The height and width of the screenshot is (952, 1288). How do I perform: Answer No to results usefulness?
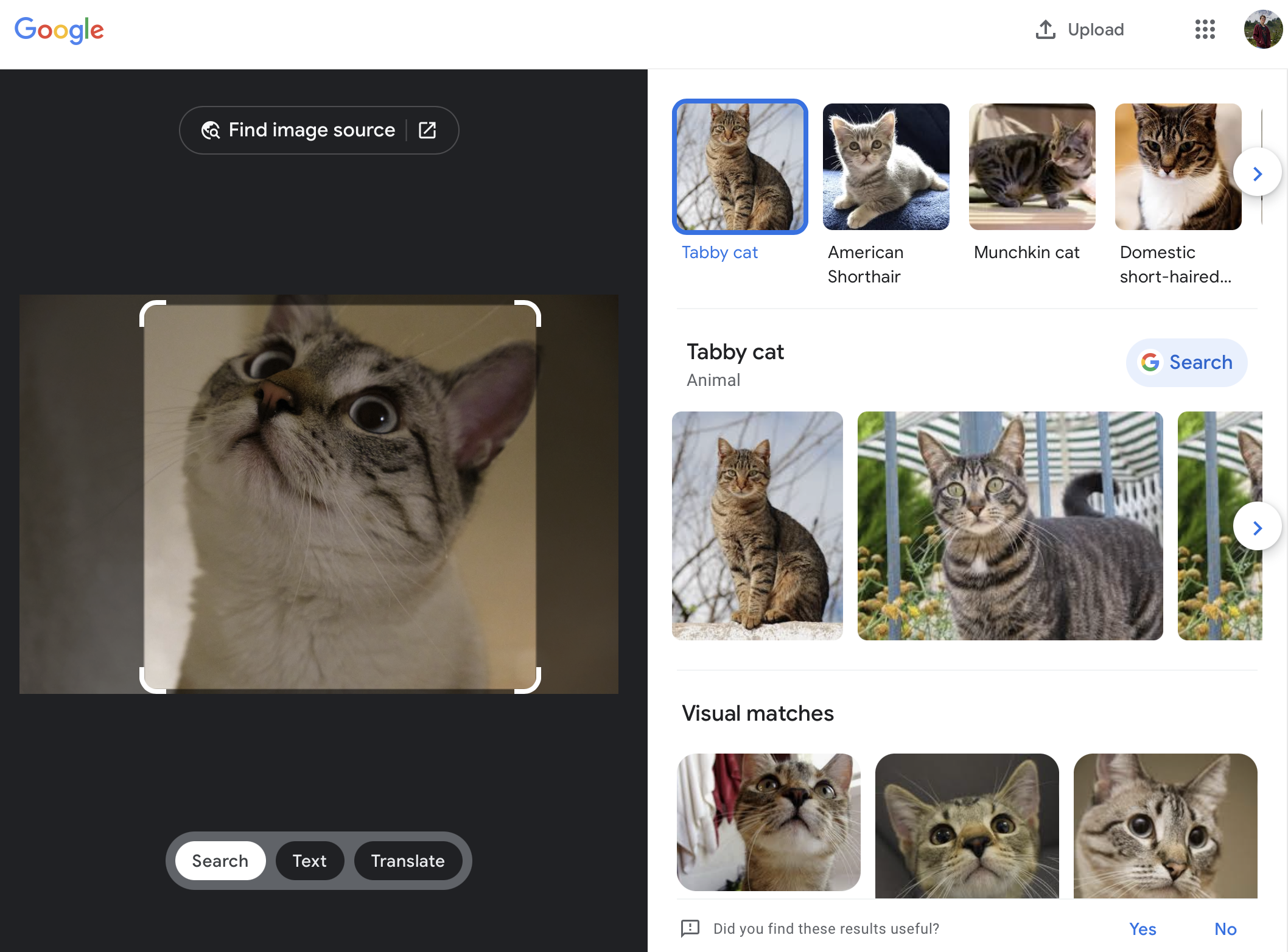point(1225,928)
